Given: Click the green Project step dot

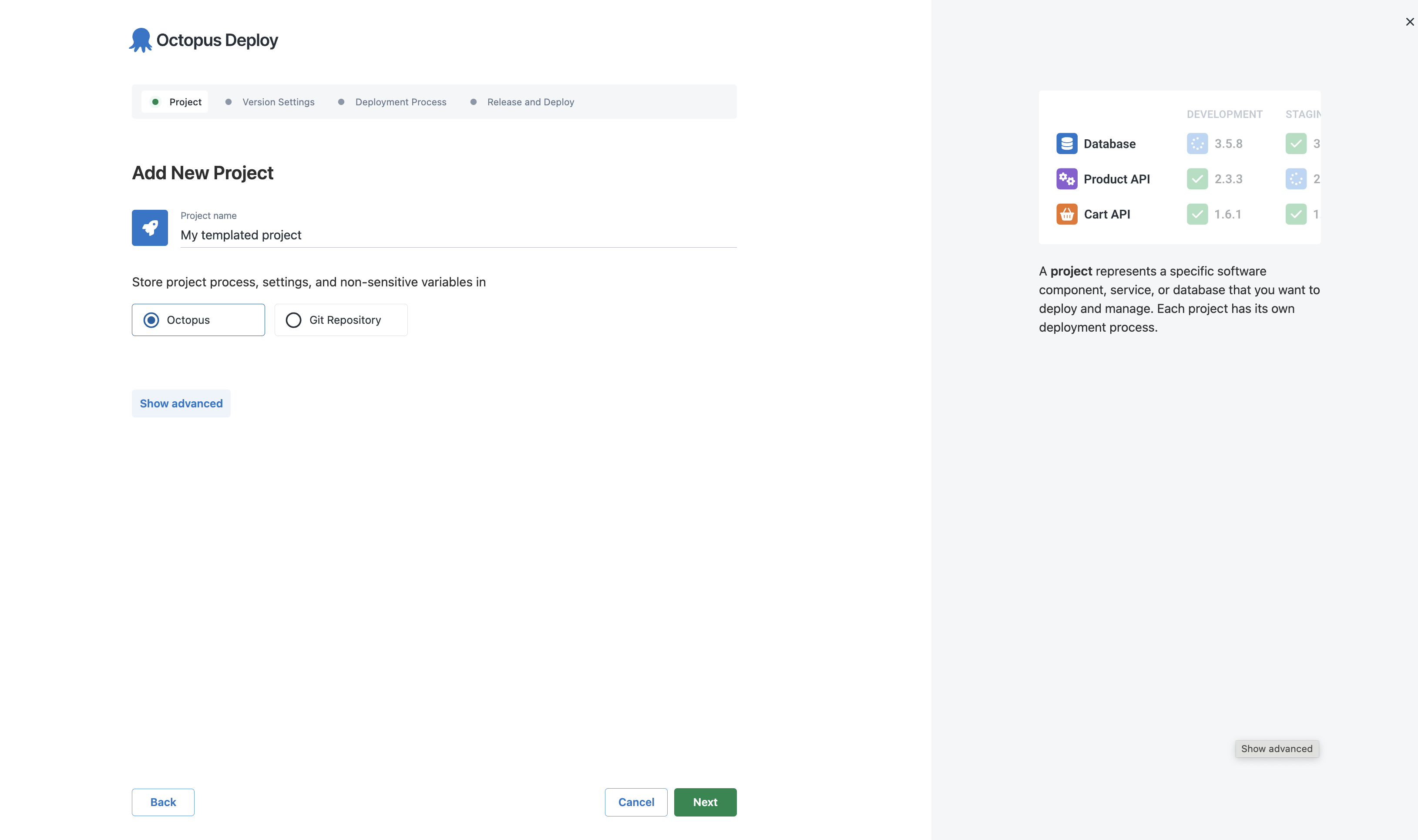Looking at the screenshot, I should (x=156, y=102).
